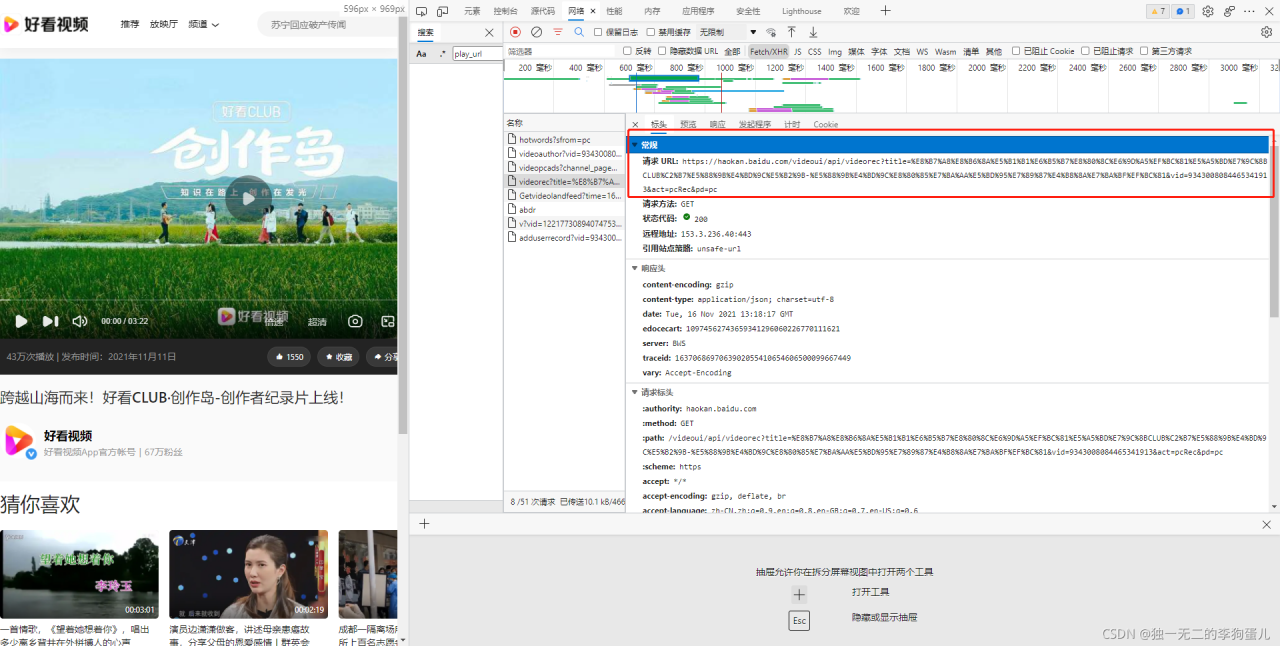
Task: Enable the Disable cache checkbox
Action: 649,32
